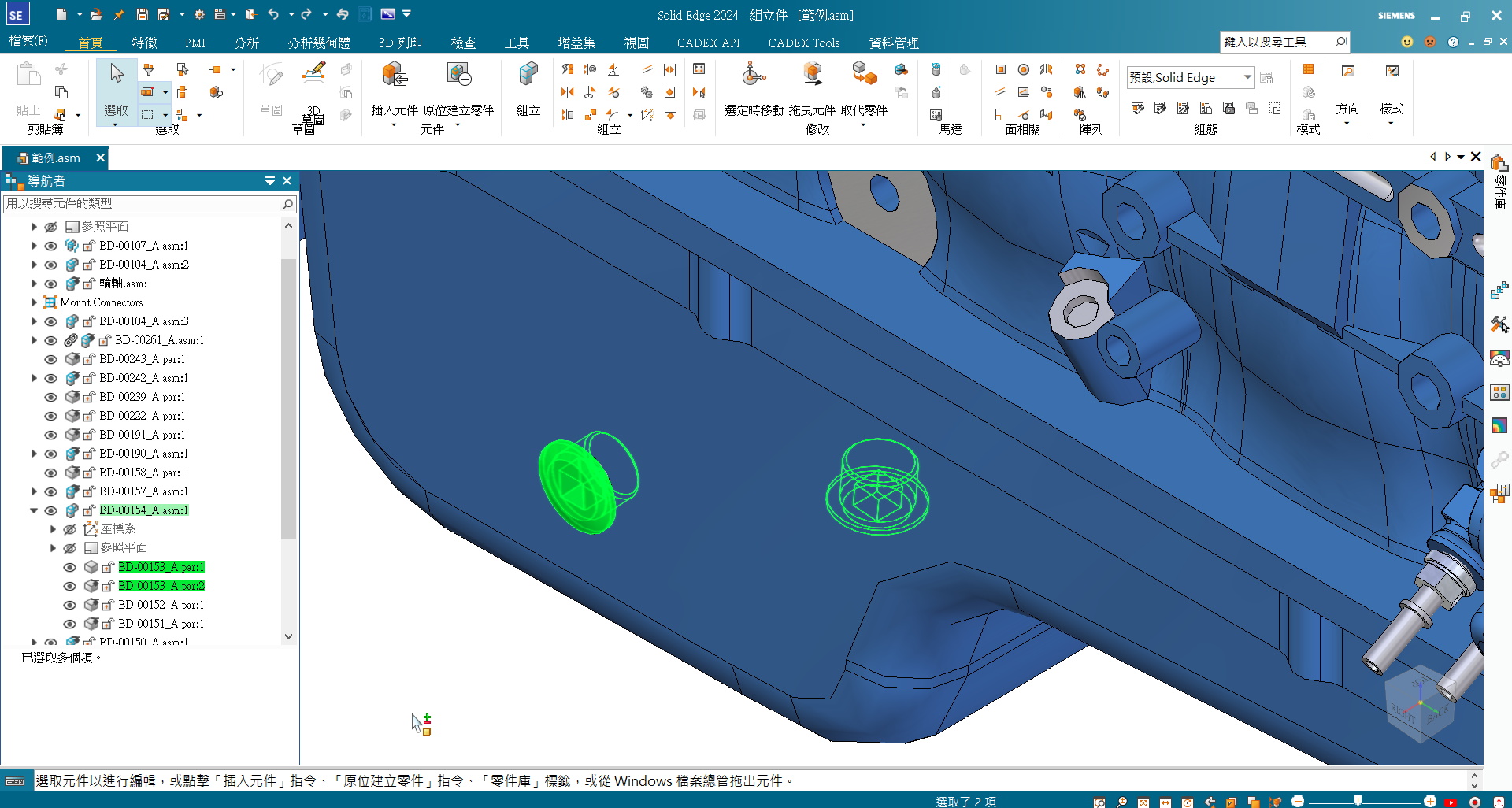Click the new document icon in the title bar
Screen dimensions: 1512x808
tap(62, 14)
